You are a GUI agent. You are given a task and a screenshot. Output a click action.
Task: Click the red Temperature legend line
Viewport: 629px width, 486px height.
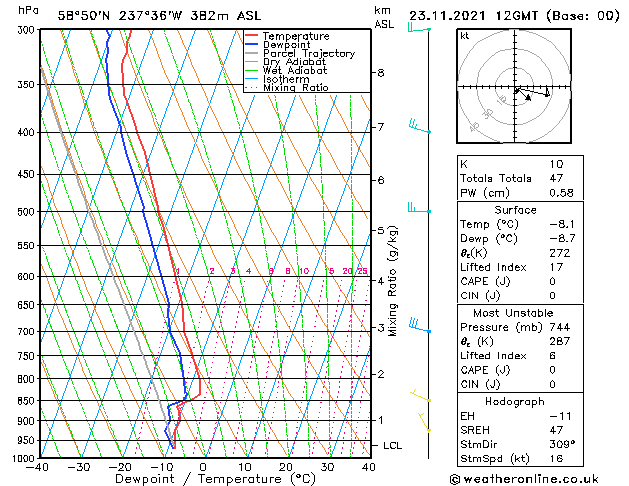[252, 36]
